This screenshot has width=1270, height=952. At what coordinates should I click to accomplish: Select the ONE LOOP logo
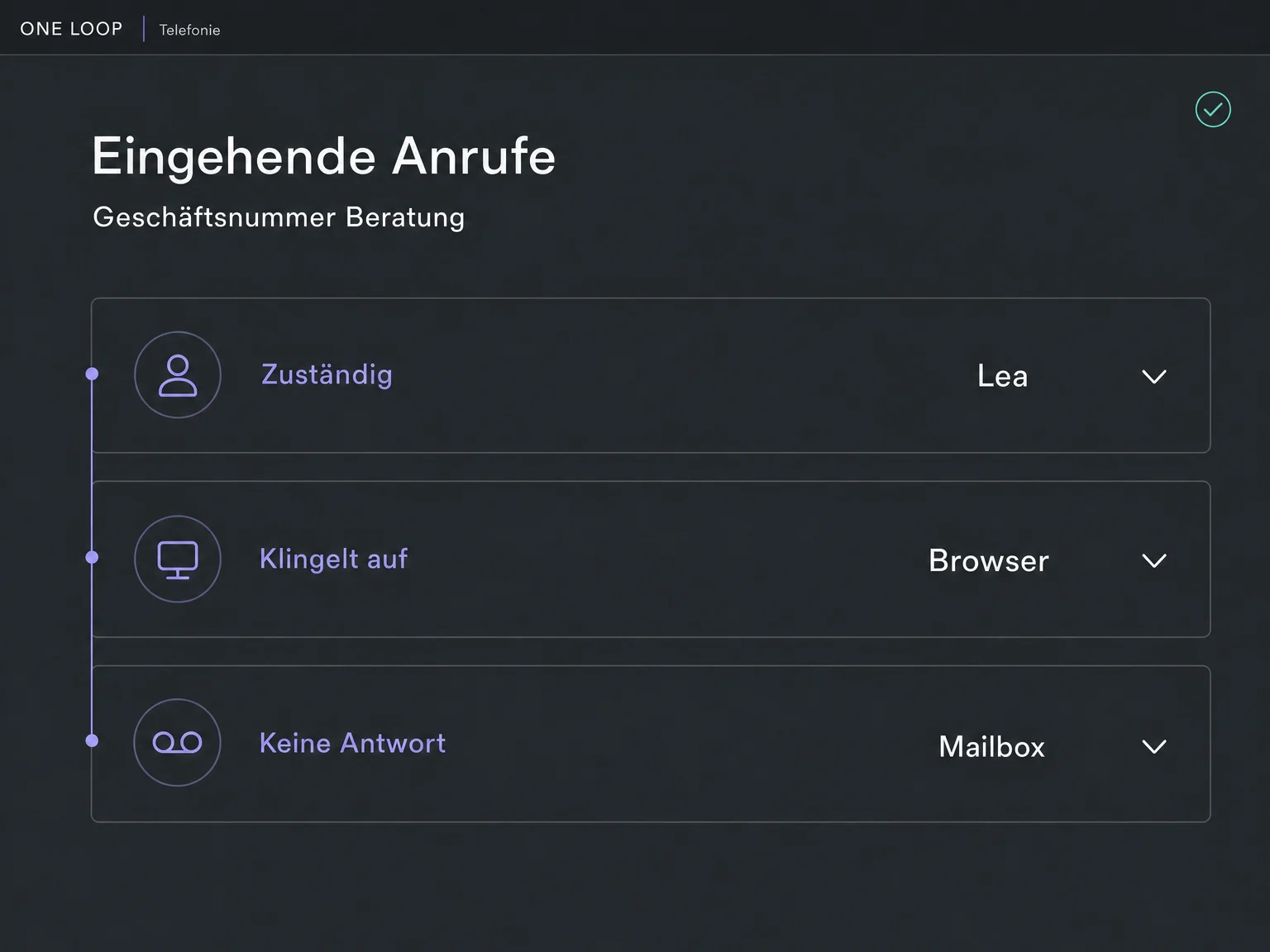[71, 29]
